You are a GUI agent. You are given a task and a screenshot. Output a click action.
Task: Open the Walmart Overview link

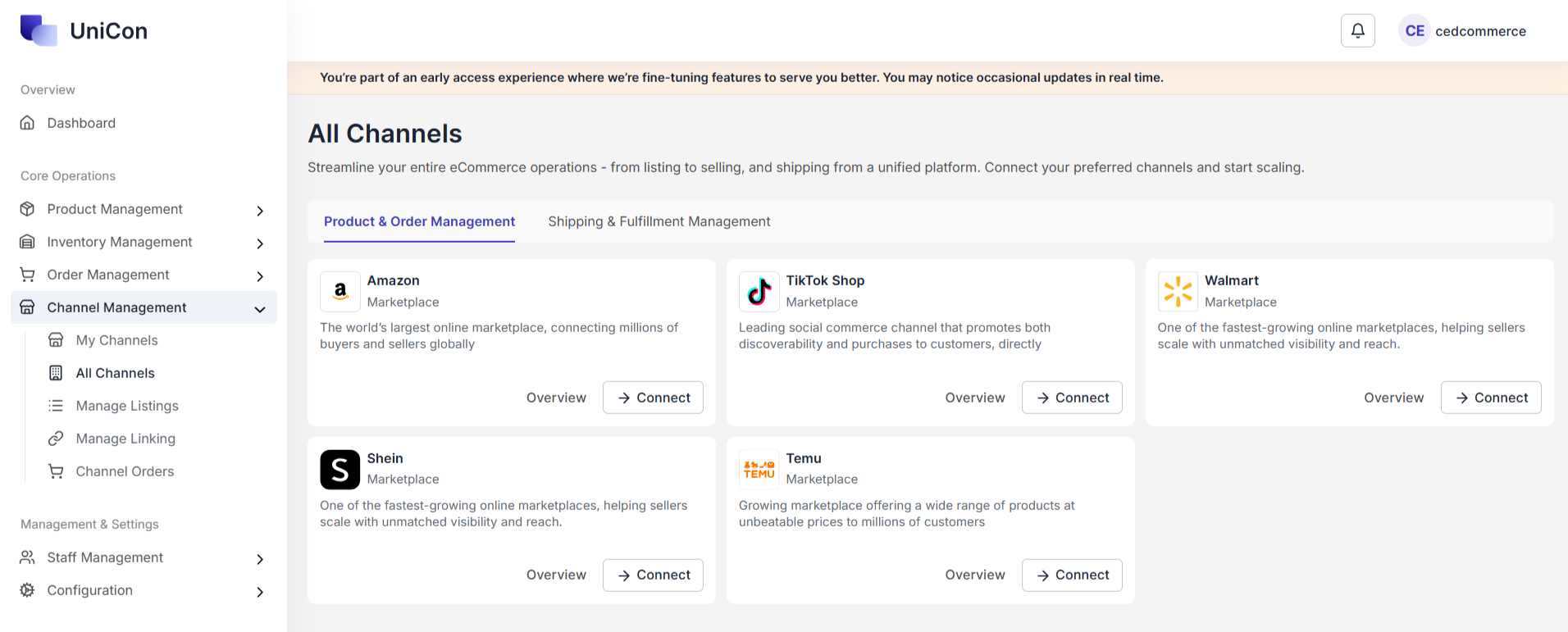(x=1393, y=398)
